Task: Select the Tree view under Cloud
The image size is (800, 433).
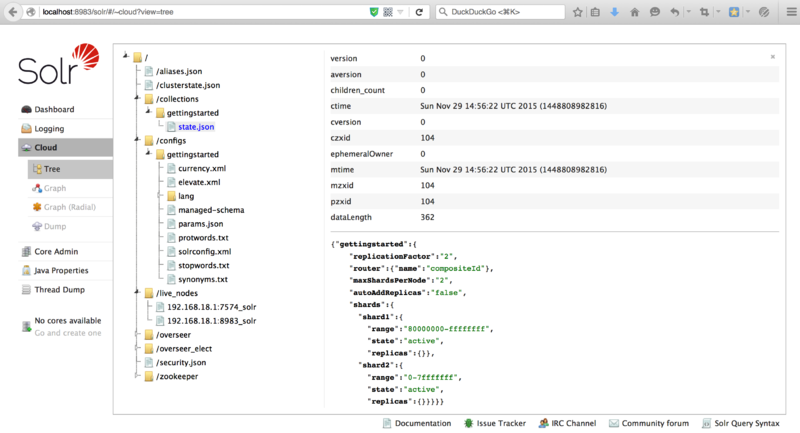Action: coord(52,169)
